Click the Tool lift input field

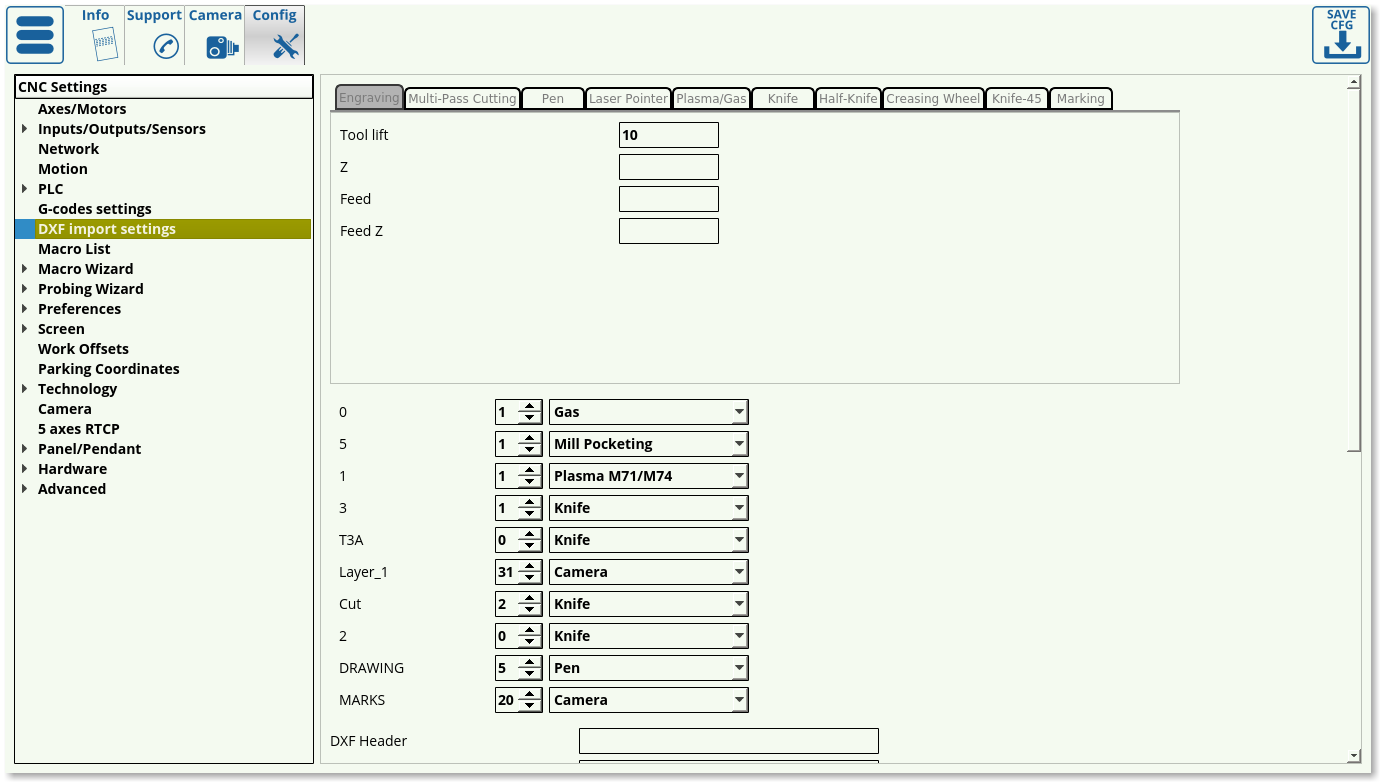[668, 135]
